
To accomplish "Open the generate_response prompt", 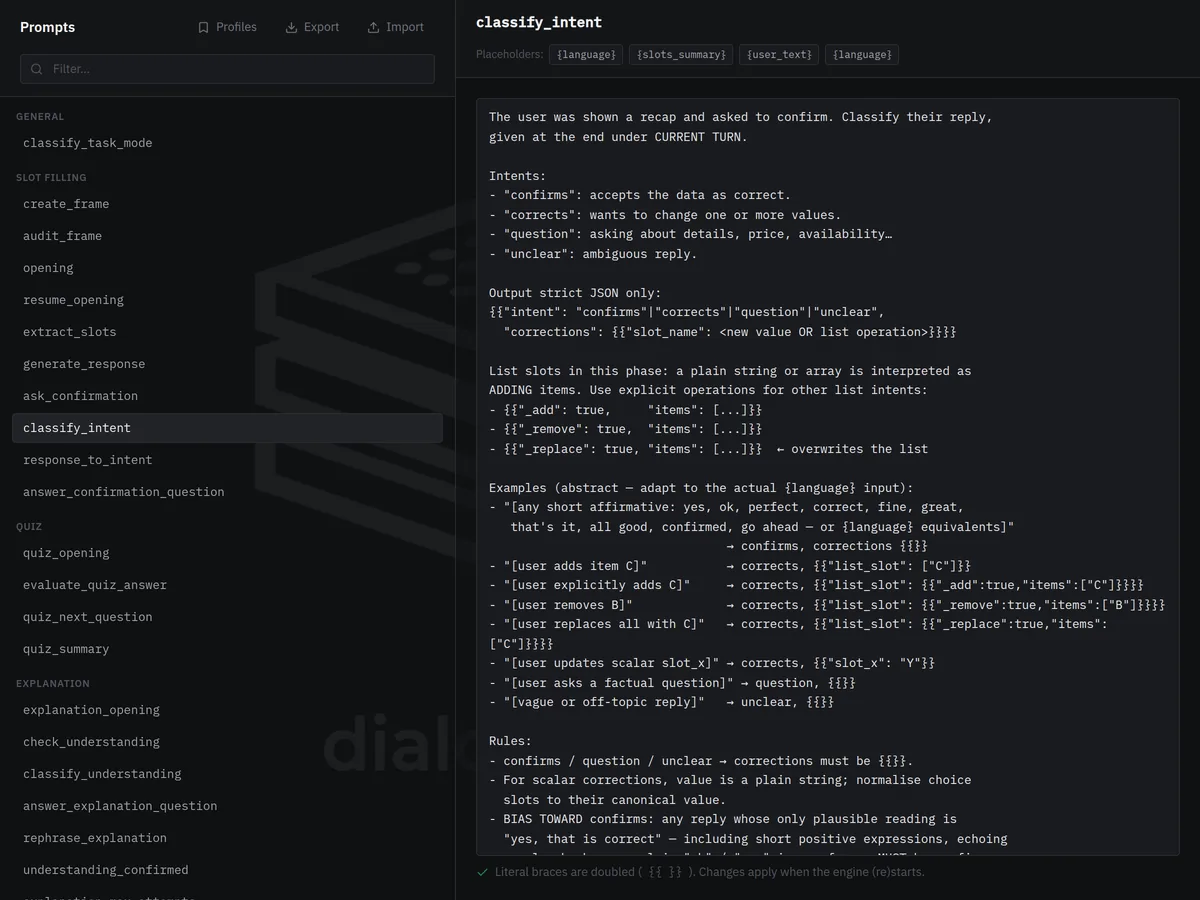I will coord(227,364).
